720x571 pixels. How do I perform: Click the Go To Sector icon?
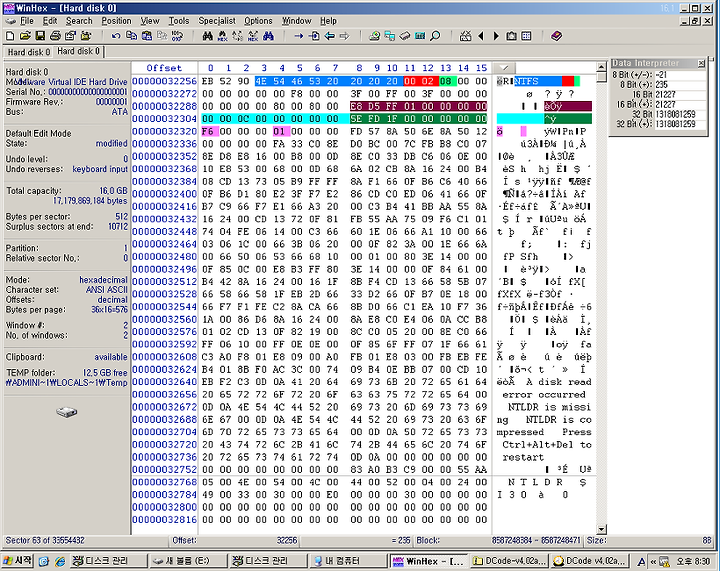314,36
